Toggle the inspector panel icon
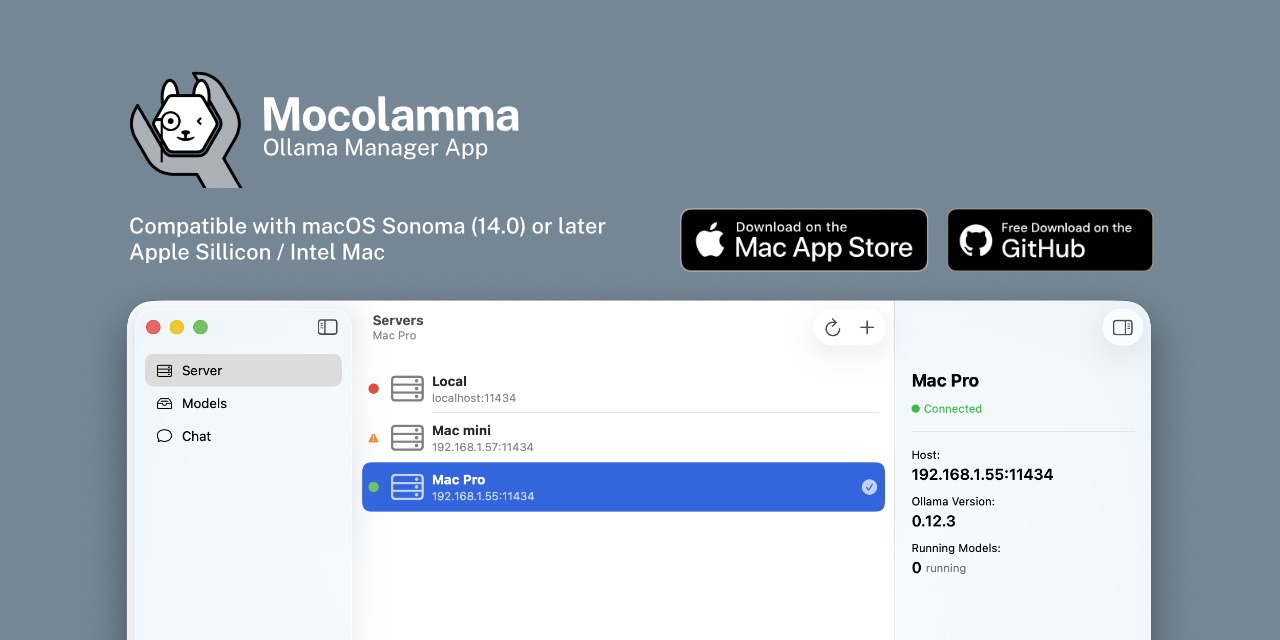This screenshot has width=1280, height=640. click(1122, 327)
